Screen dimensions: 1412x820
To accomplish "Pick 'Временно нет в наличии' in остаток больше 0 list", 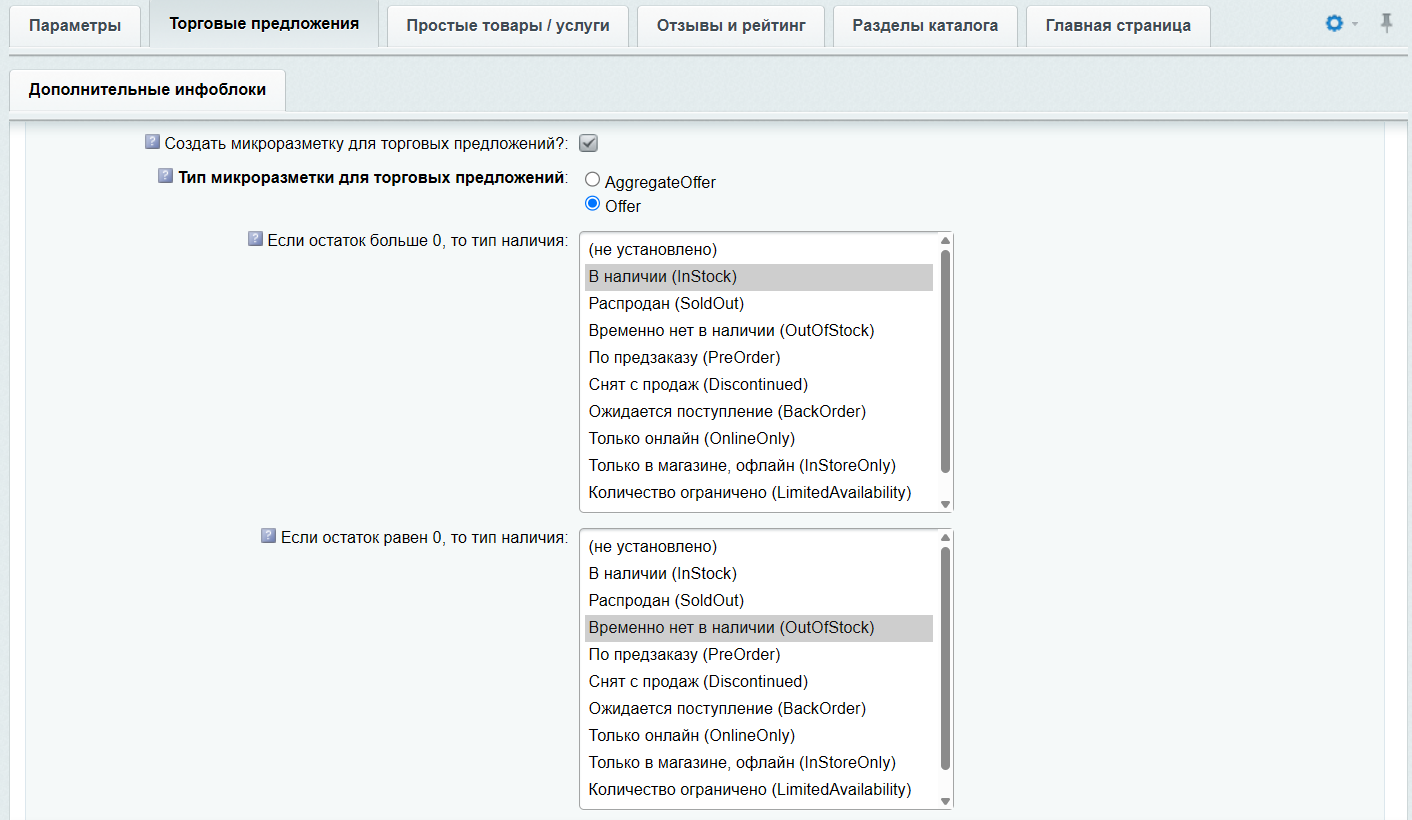I will tap(759, 331).
